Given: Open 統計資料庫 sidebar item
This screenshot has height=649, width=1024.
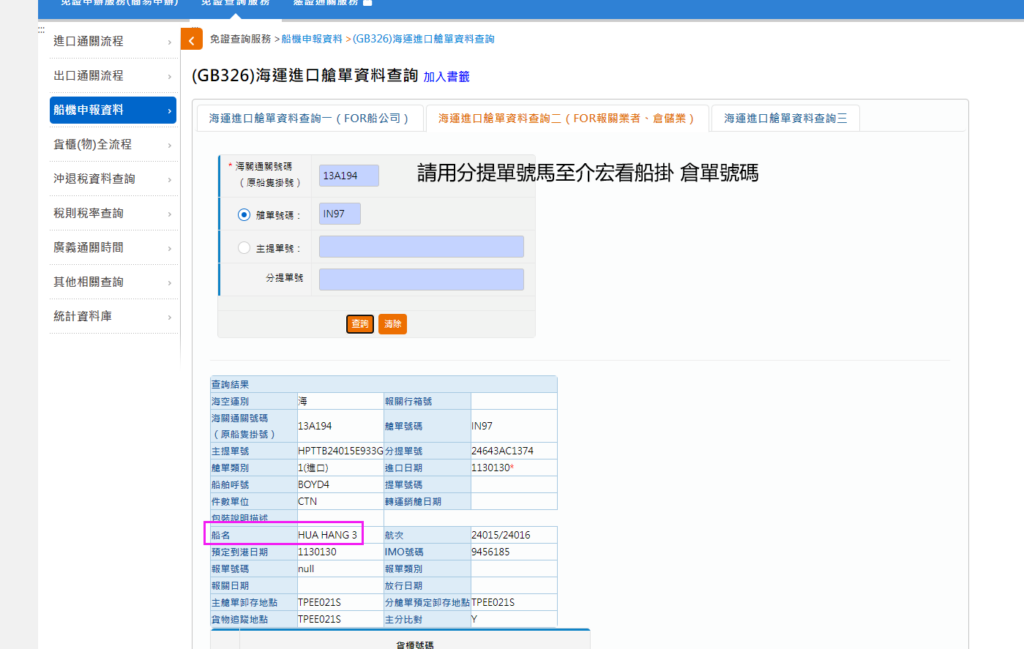Looking at the screenshot, I should pyautogui.click(x=113, y=316).
